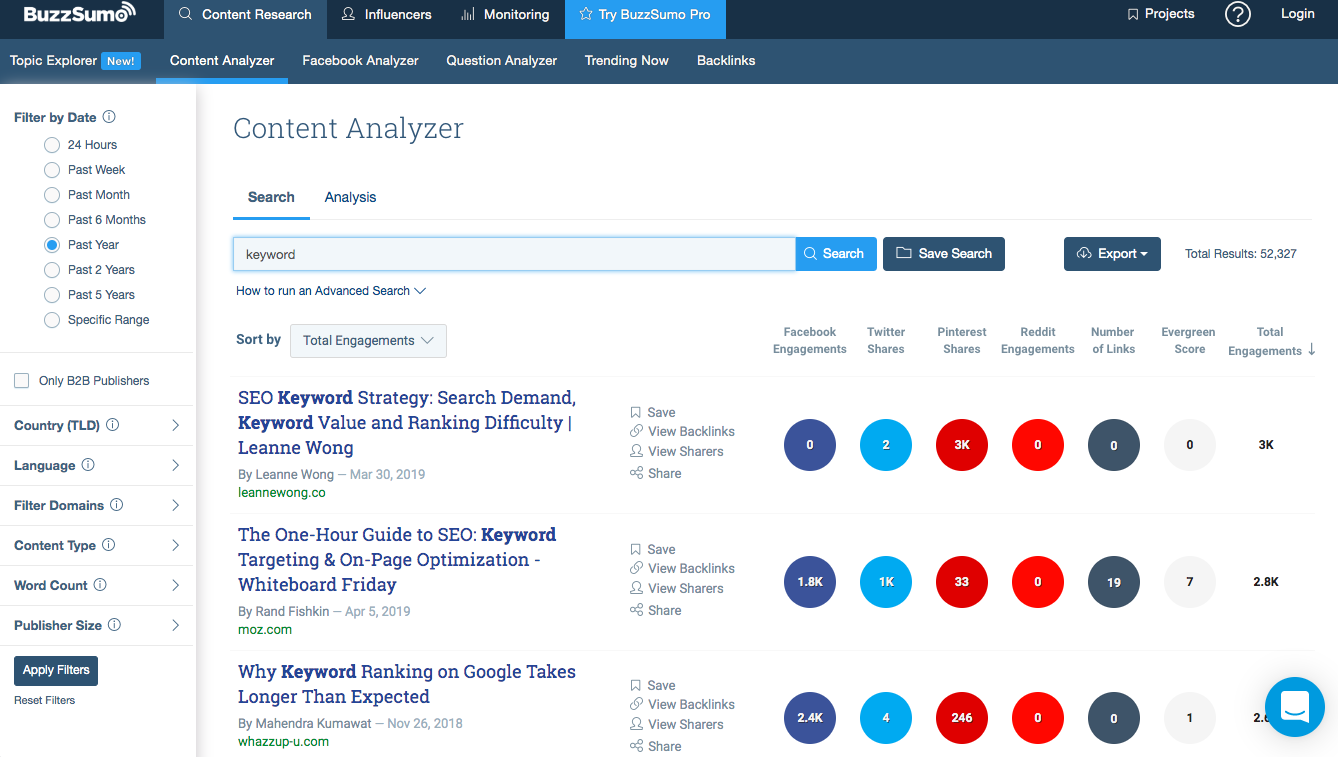
Task: Click number of links circle showing 19
Action: pos(1114,582)
